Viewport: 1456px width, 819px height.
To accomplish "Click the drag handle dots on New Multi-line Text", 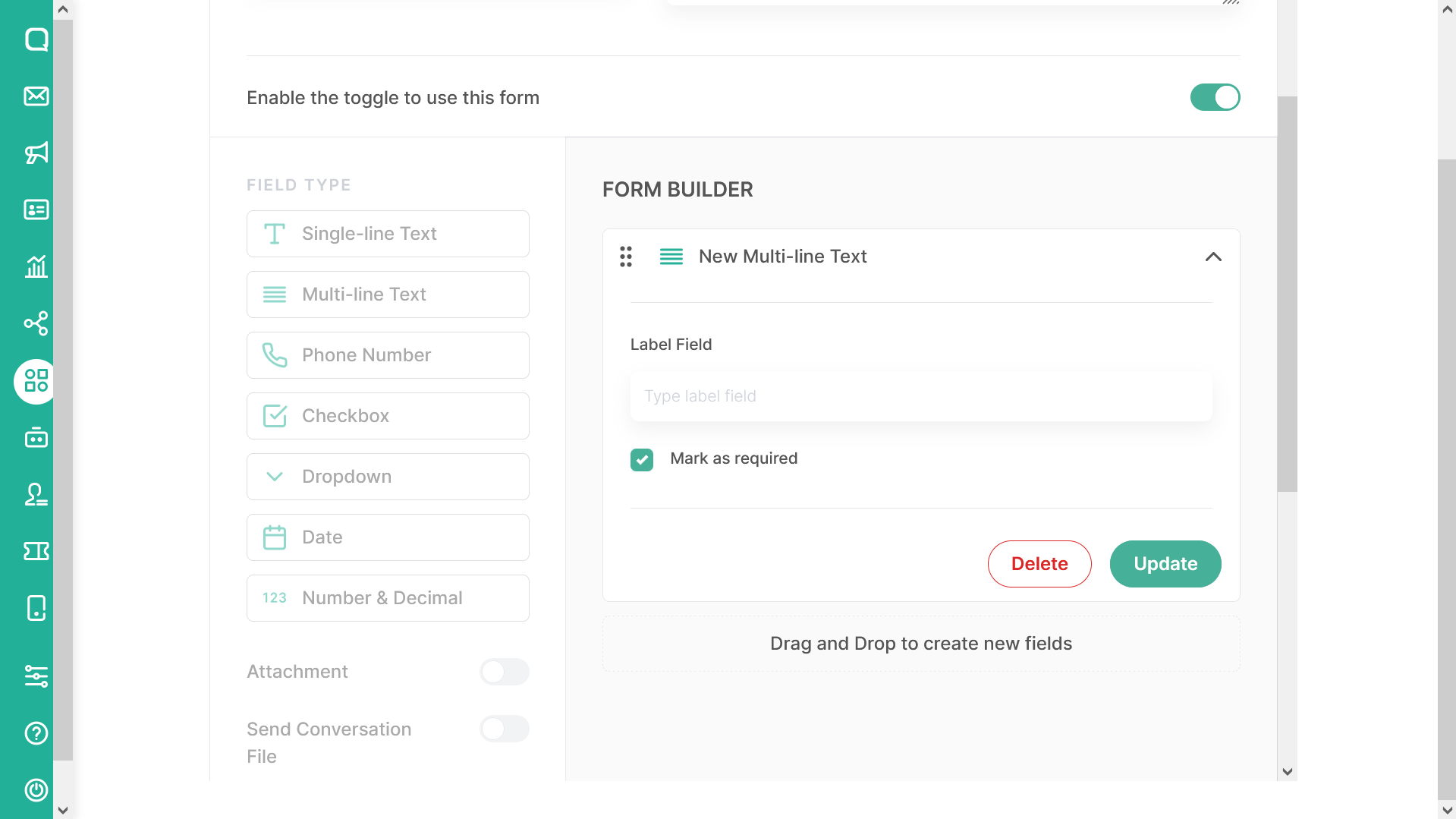I will click(626, 257).
